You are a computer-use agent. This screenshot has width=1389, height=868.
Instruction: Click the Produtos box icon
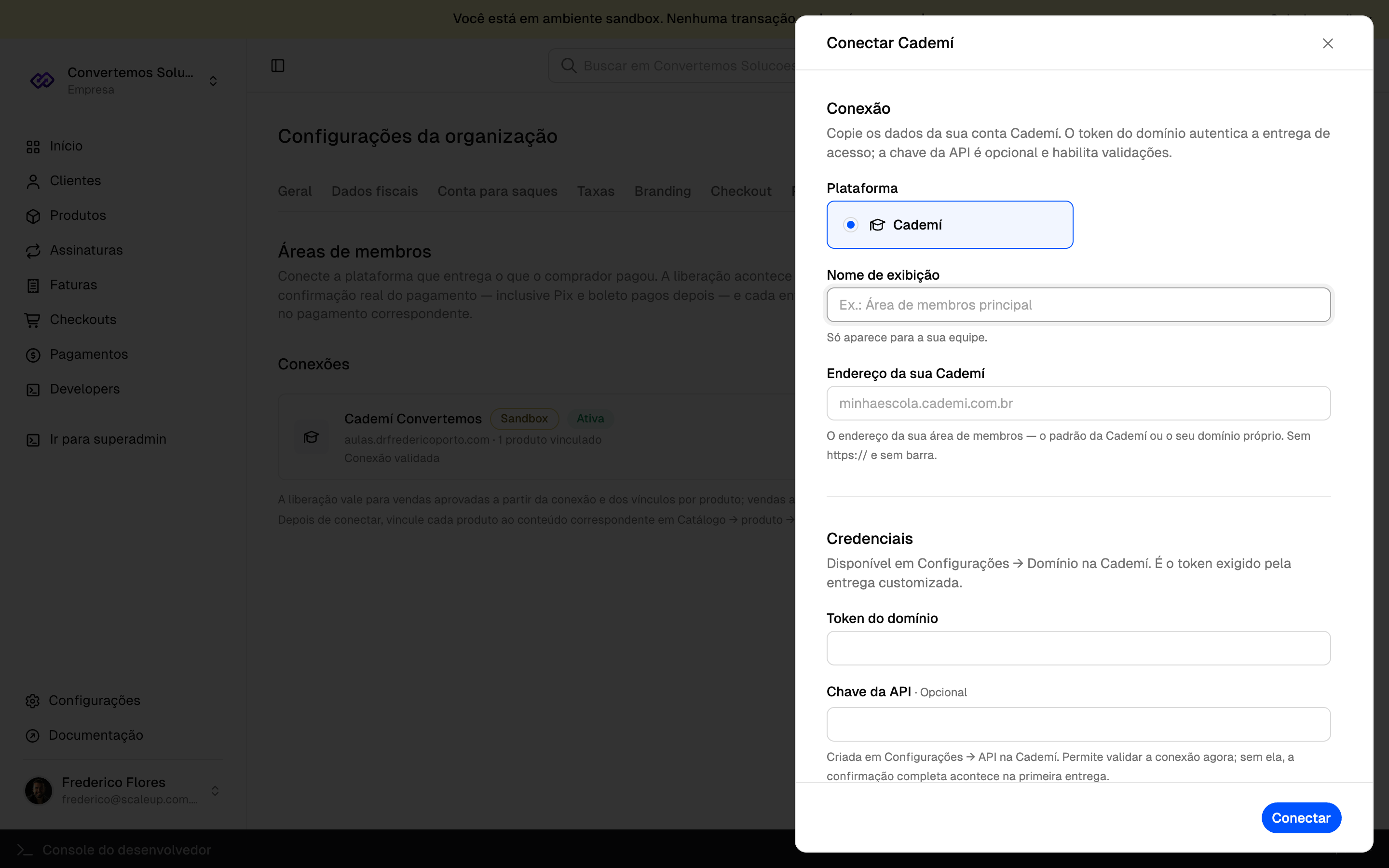[33, 217]
